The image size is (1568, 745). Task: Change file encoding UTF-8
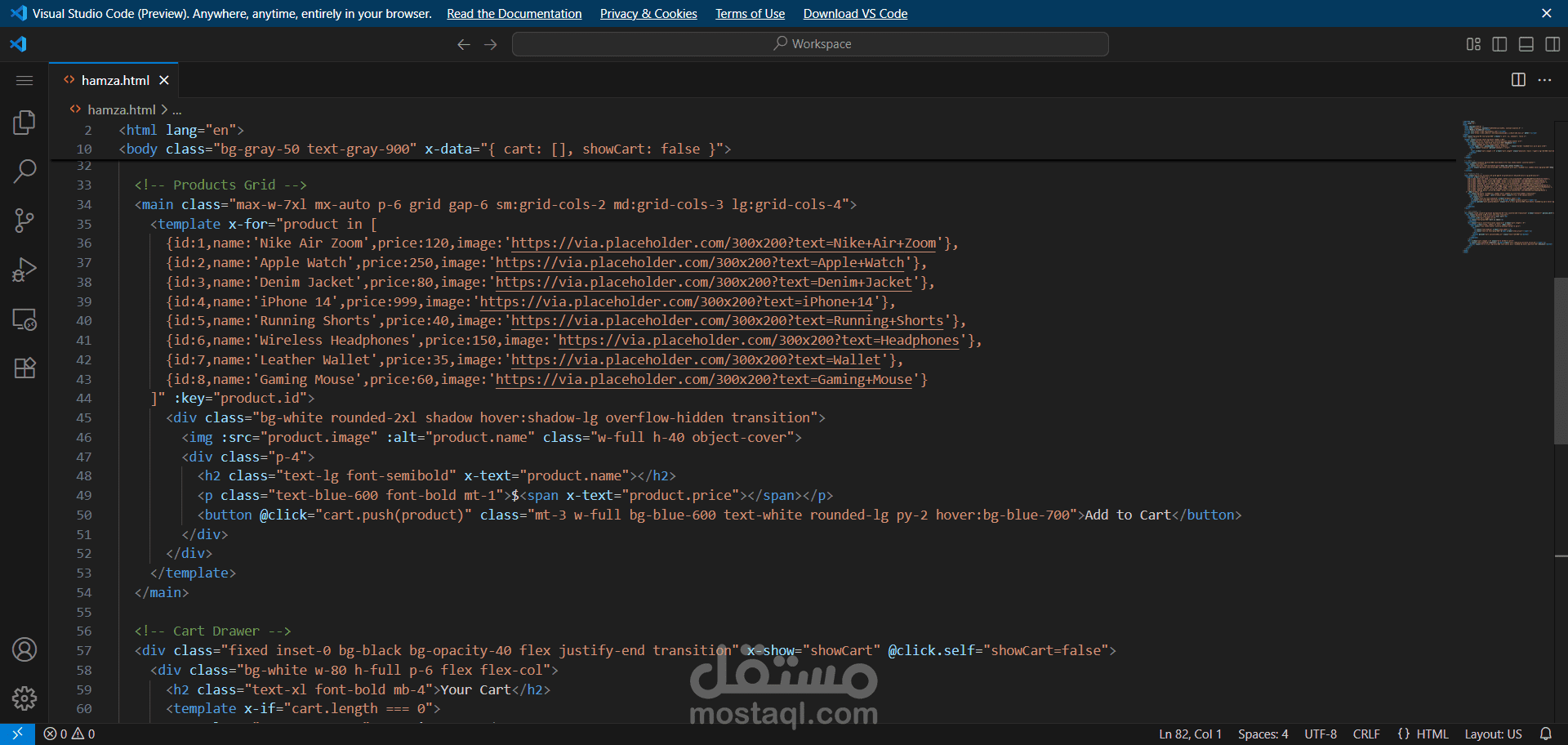click(1321, 734)
